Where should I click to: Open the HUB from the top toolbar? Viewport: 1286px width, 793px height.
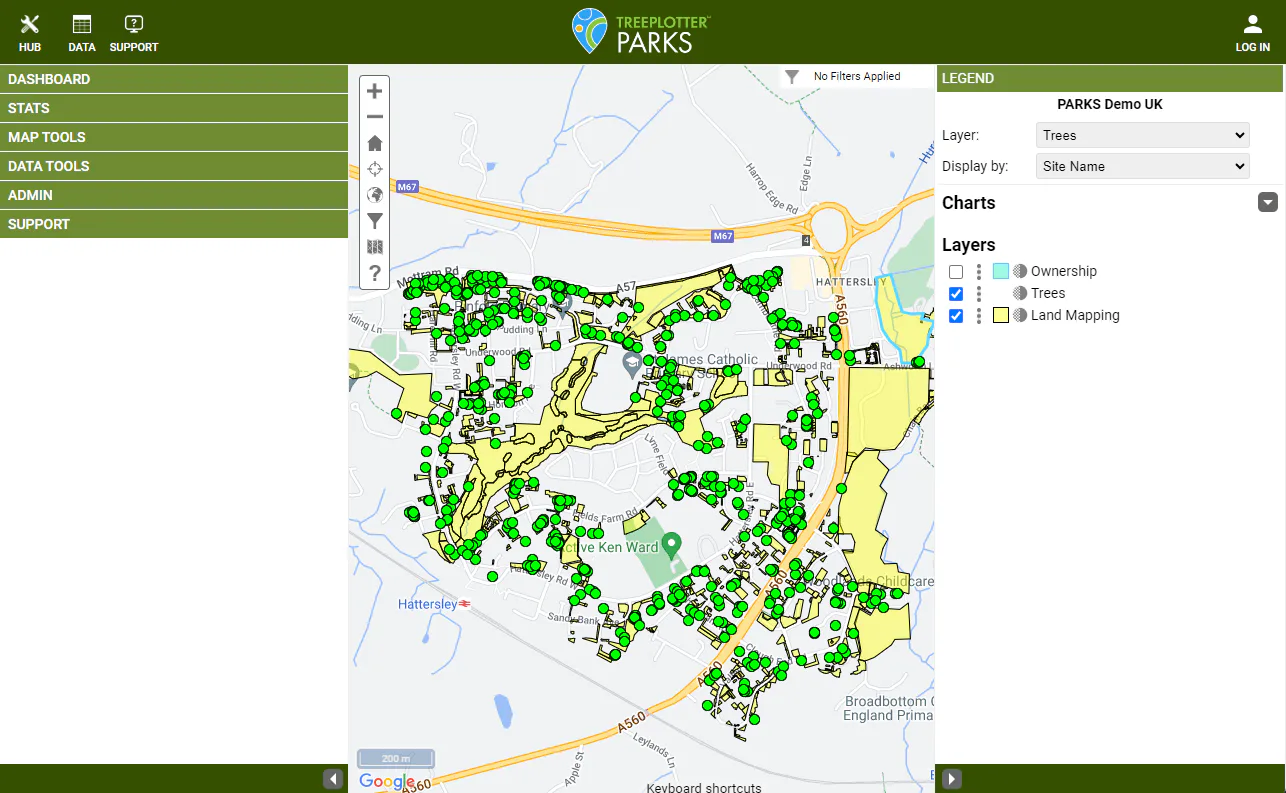(x=29, y=30)
